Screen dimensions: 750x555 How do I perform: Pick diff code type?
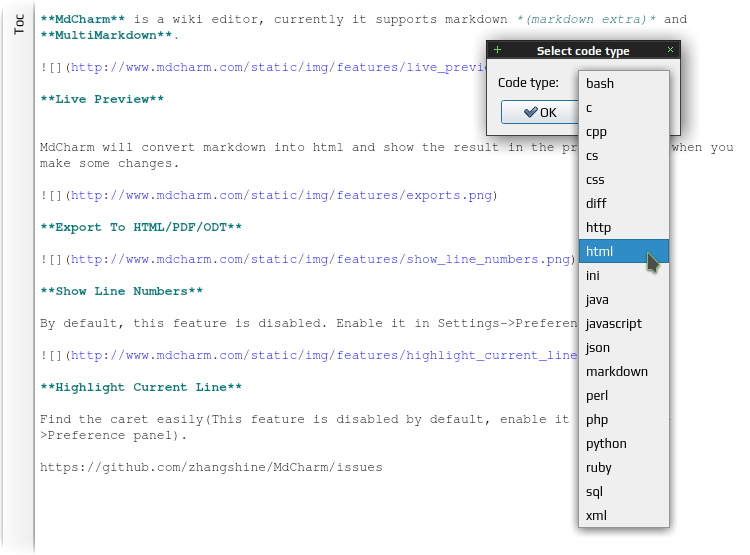[x=624, y=203]
